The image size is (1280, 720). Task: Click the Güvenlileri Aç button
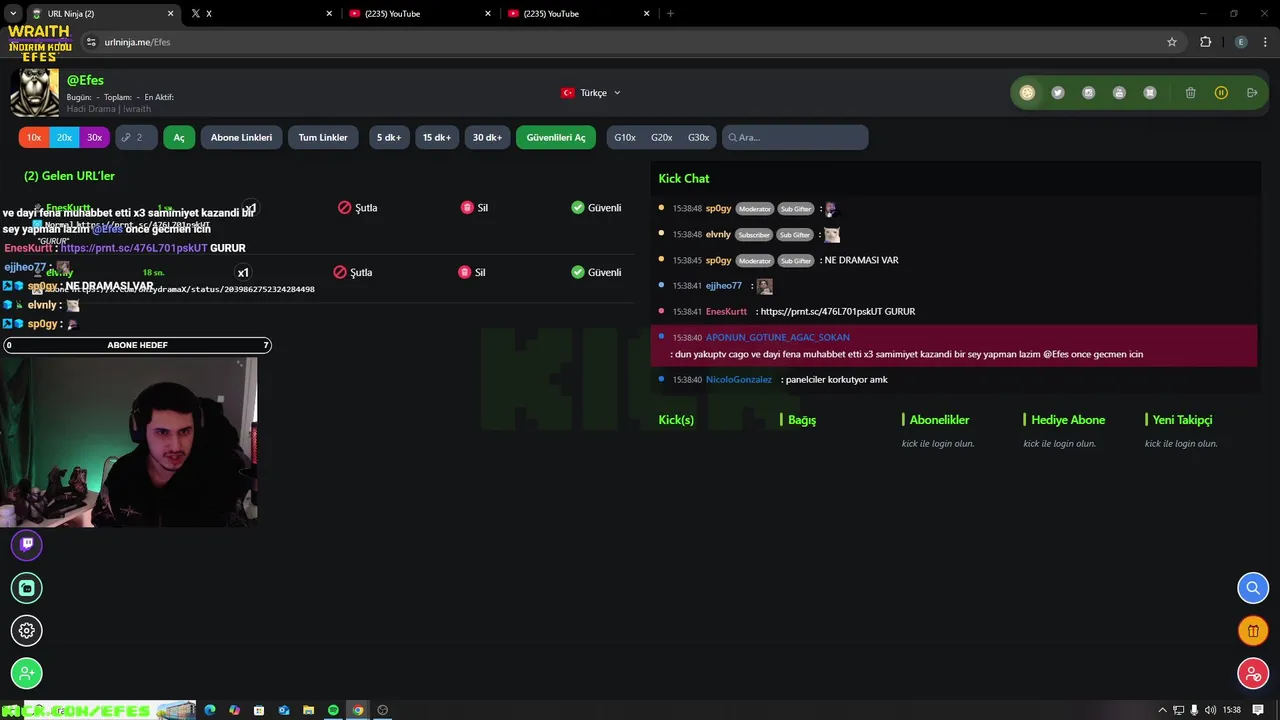click(x=556, y=138)
